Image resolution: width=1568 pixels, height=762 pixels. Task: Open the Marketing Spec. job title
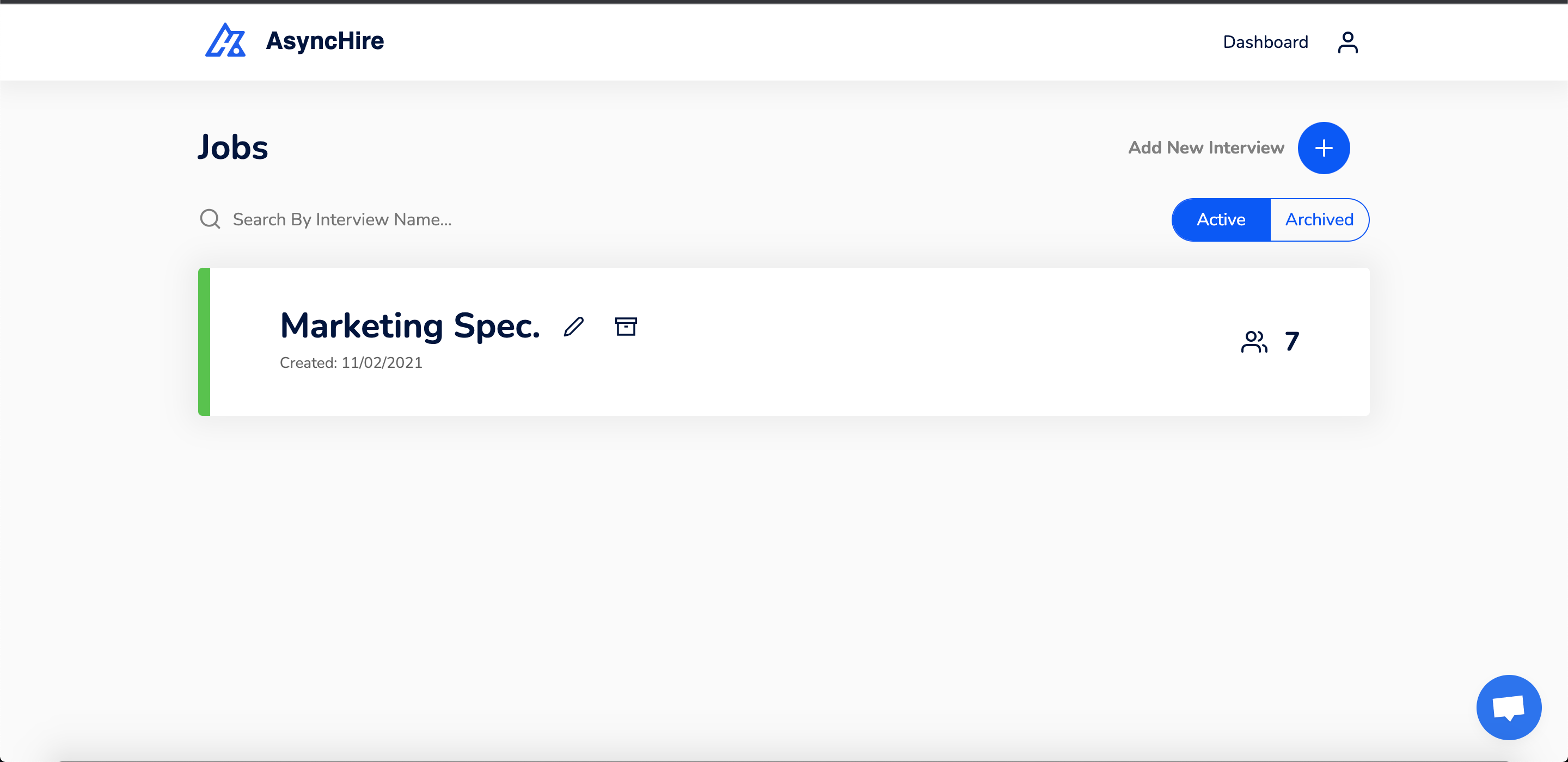pyautogui.click(x=409, y=325)
